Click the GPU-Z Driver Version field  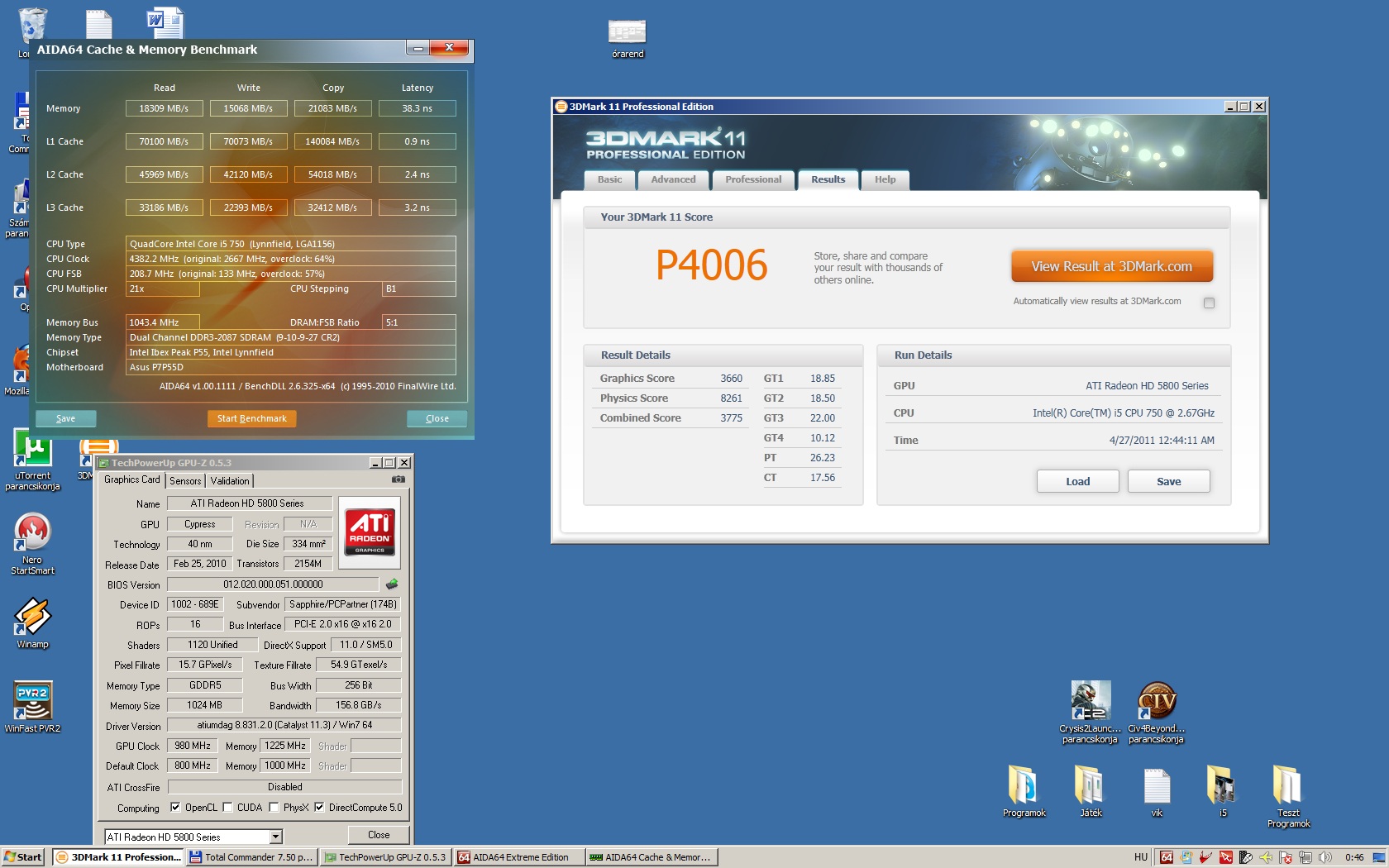284,725
